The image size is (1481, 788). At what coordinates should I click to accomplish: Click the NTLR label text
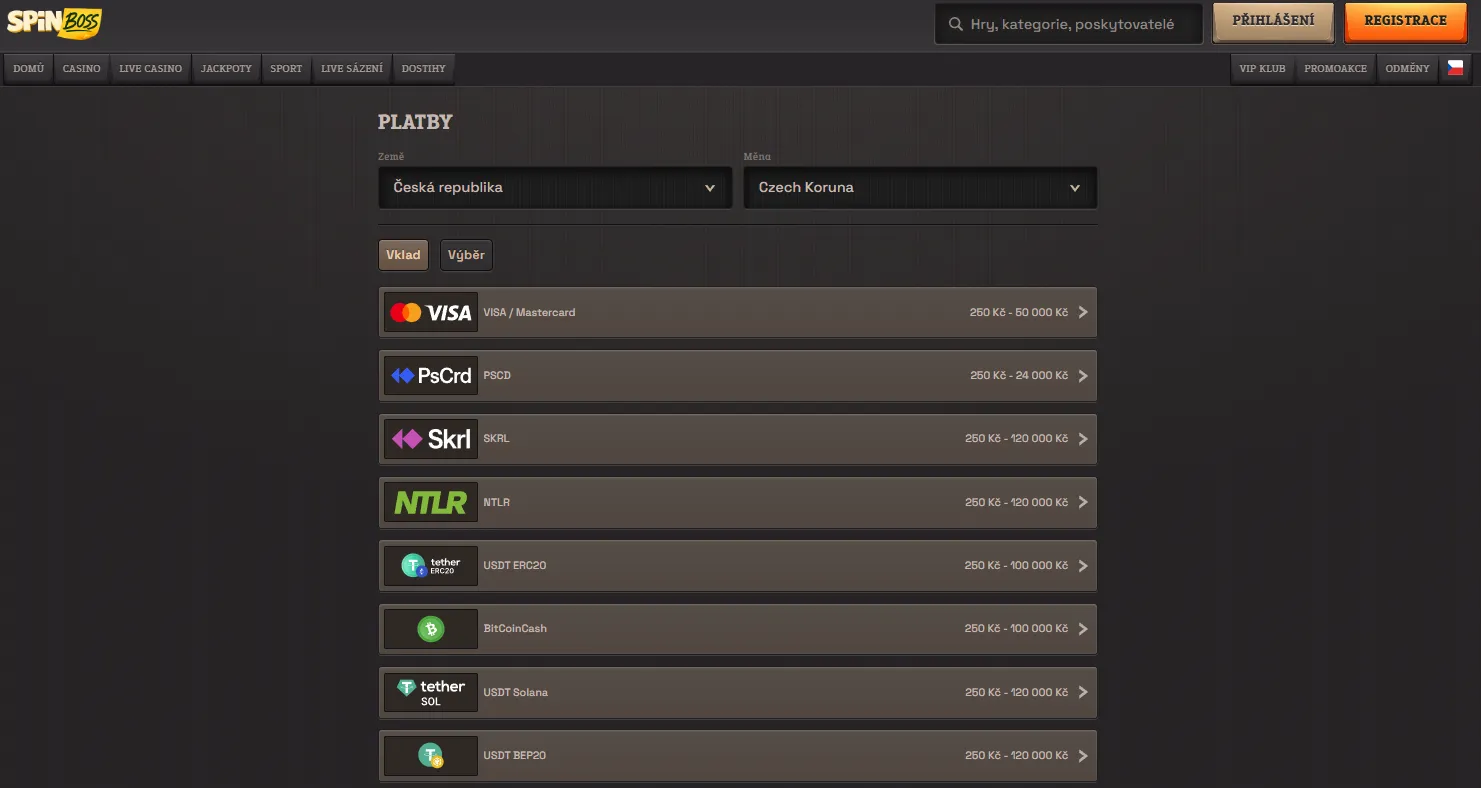click(496, 502)
